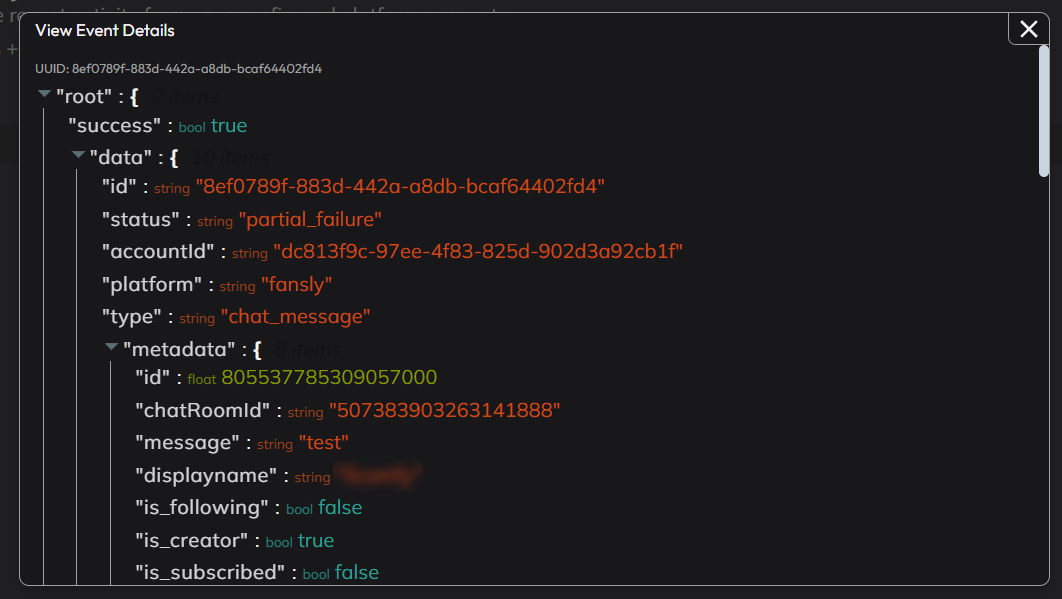Click the "displayname" key label

208,475
